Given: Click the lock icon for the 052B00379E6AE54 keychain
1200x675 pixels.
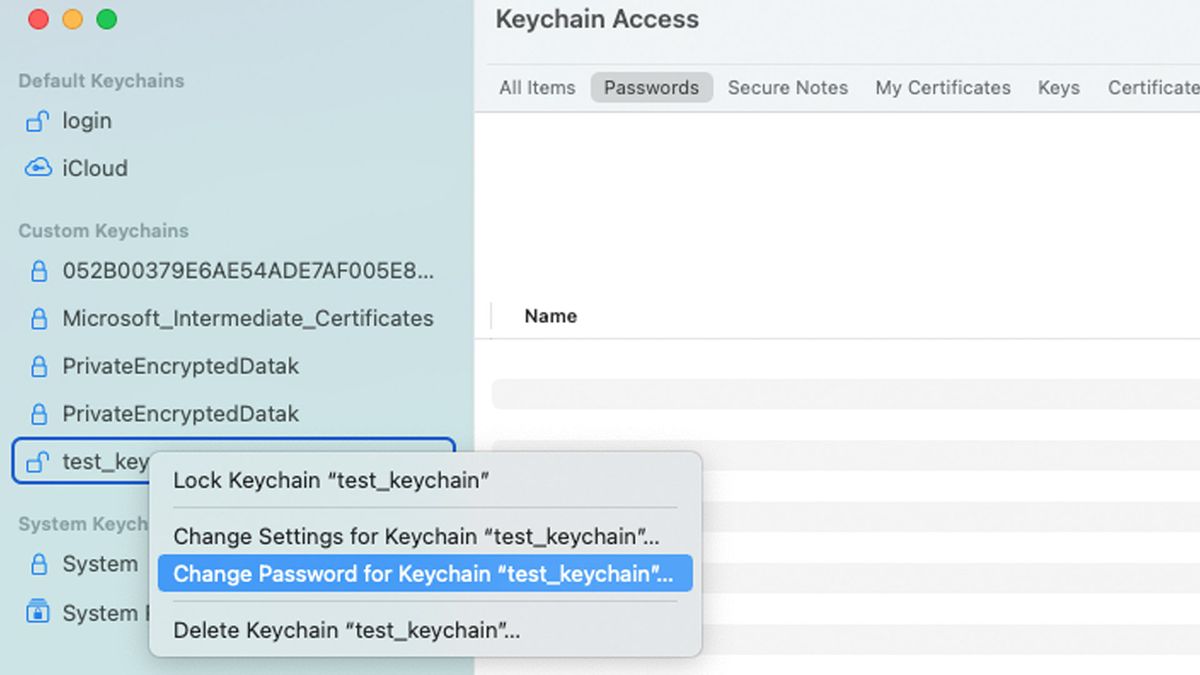Looking at the screenshot, I should [x=40, y=270].
